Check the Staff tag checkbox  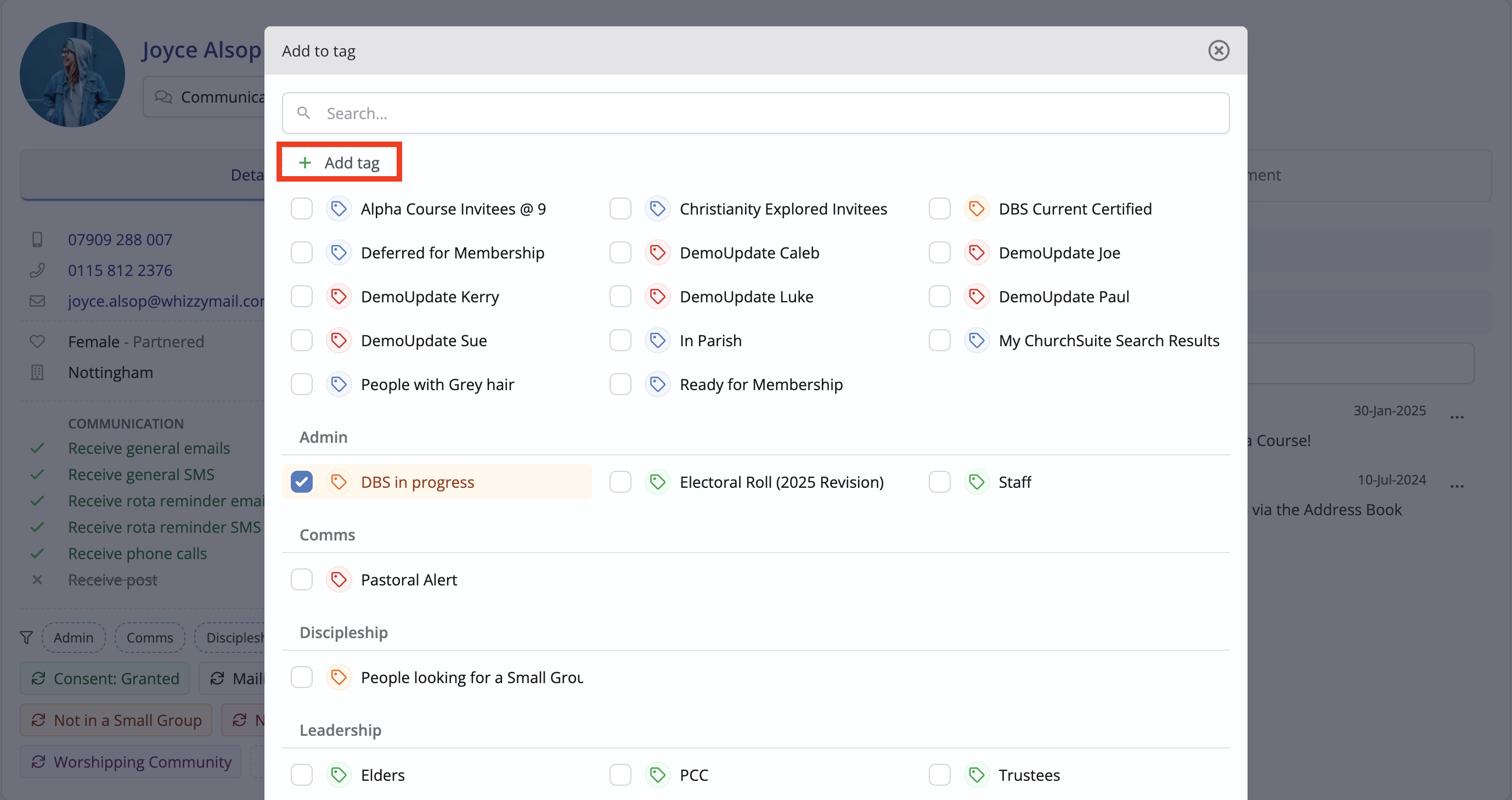940,482
